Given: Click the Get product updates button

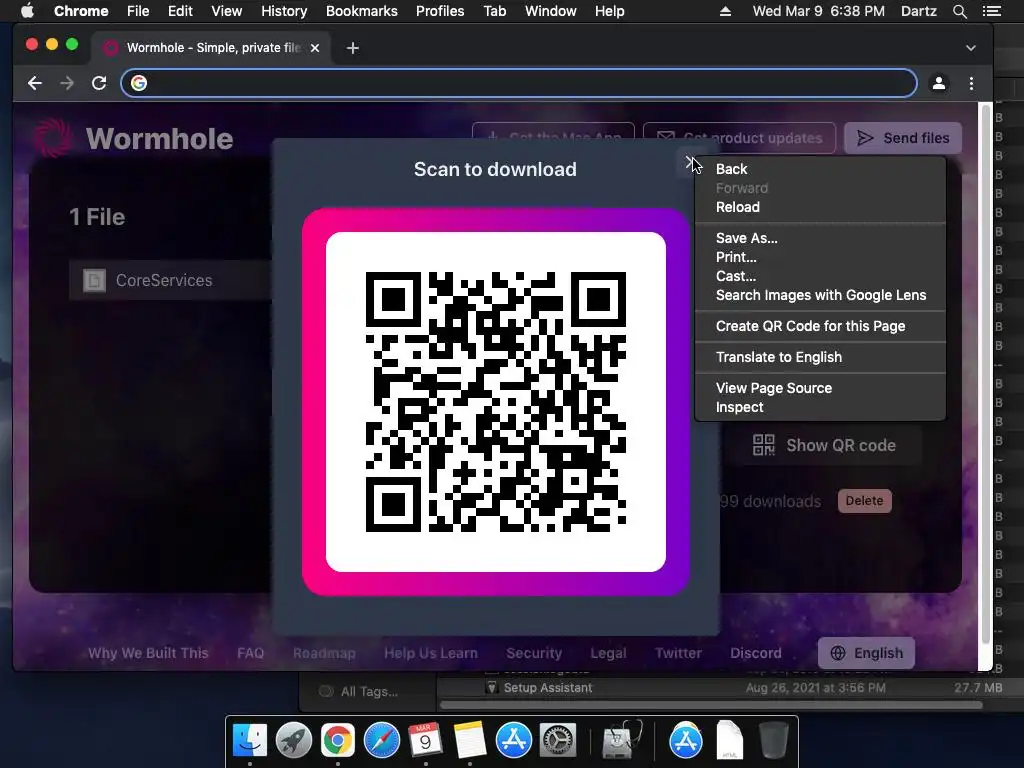Looking at the screenshot, I should (739, 138).
